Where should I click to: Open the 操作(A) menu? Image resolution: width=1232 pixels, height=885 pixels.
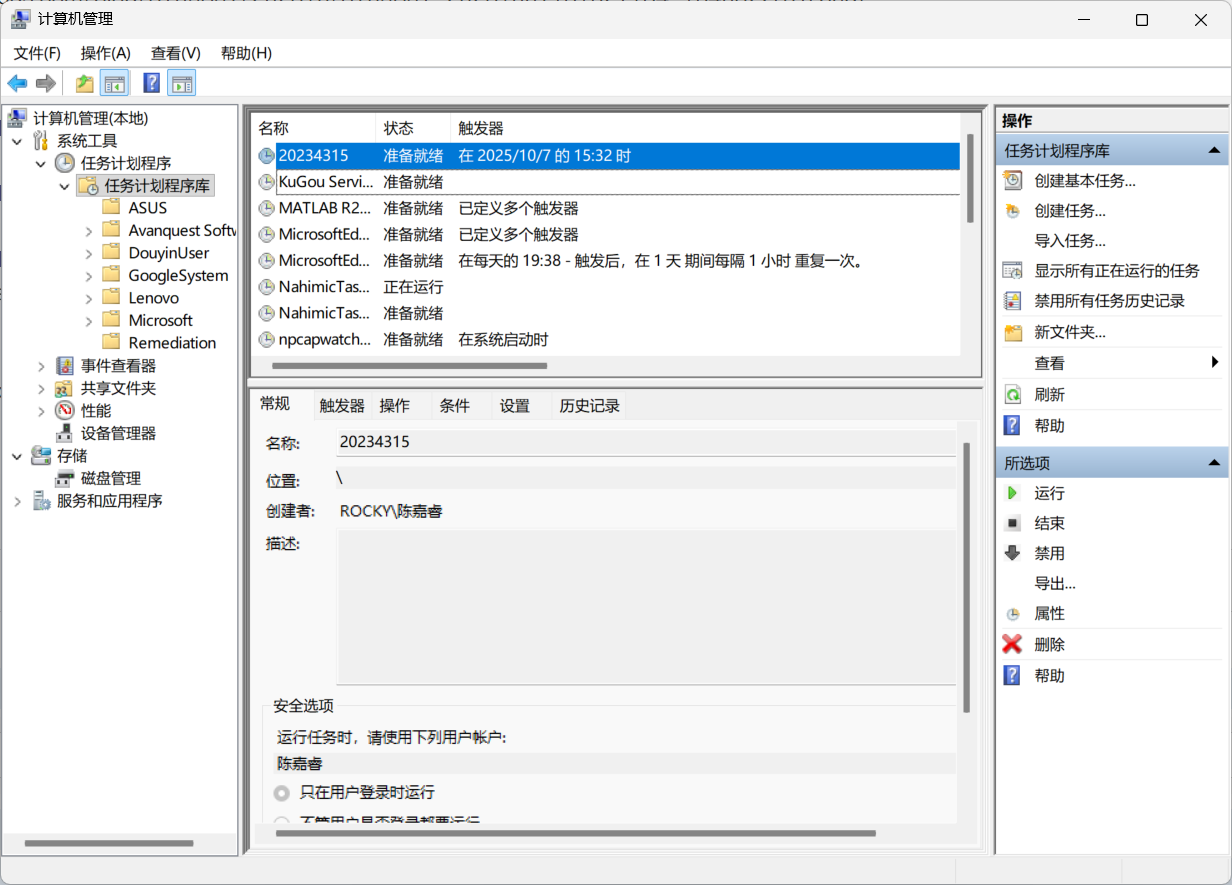pos(106,53)
